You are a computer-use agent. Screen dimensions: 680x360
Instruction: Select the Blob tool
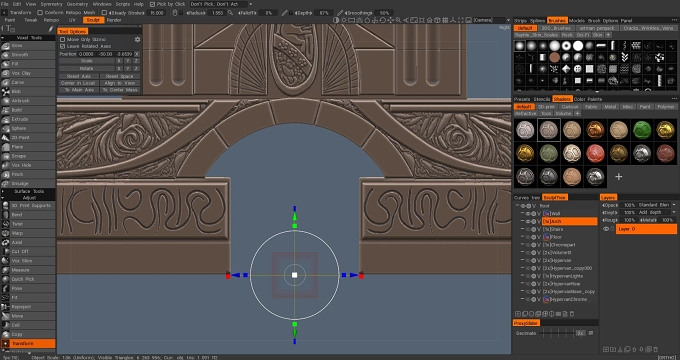click(x=28, y=92)
